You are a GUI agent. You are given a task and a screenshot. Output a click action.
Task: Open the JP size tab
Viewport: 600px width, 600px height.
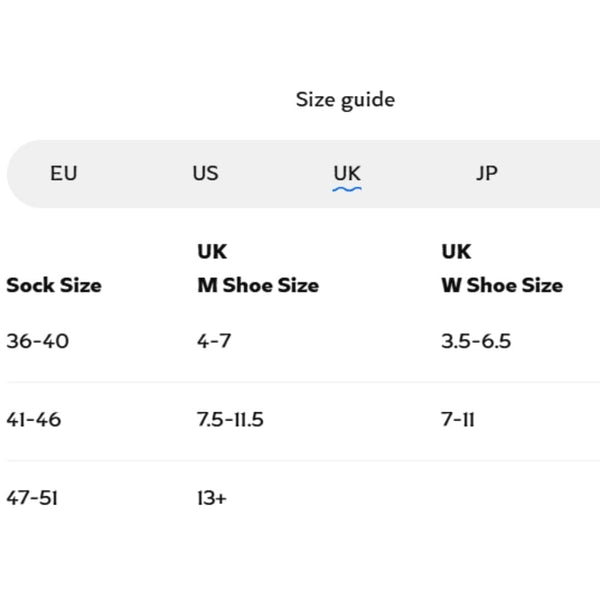pos(487,174)
